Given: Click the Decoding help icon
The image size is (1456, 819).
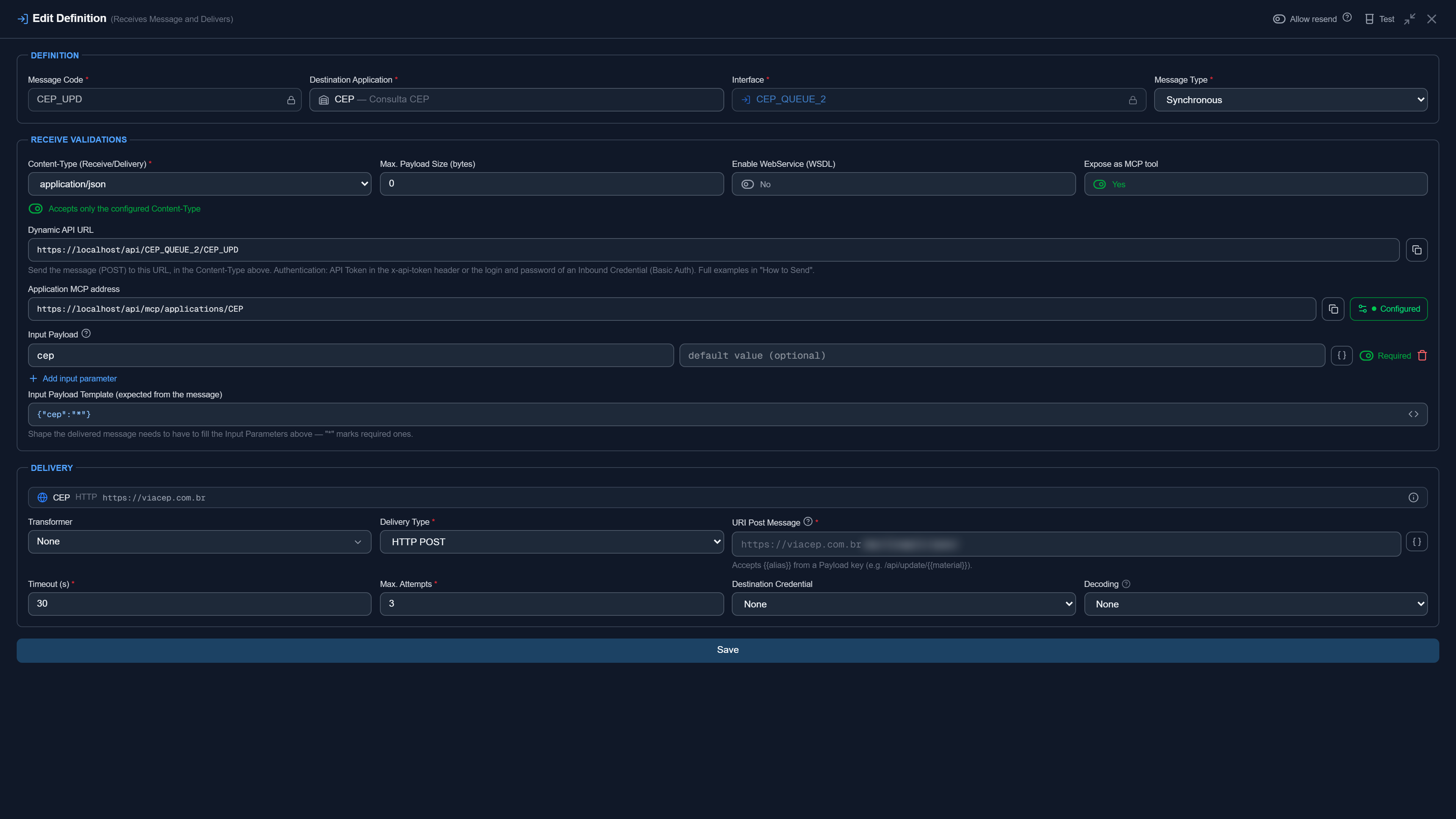Looking at the screenshot, I should click(1126, 584).
